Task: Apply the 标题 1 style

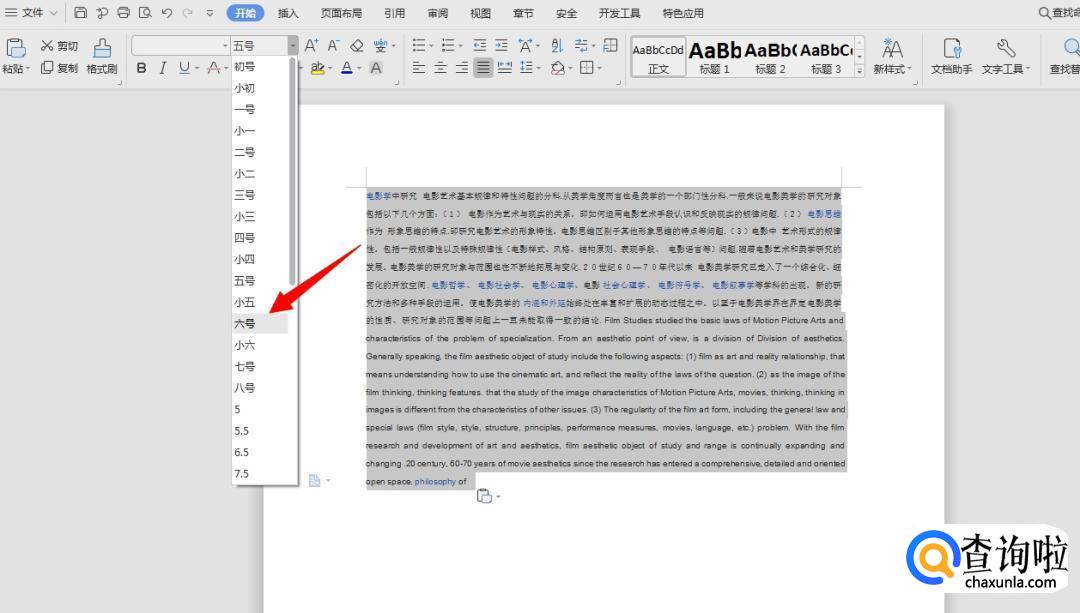Action: (x=714, y=56)
